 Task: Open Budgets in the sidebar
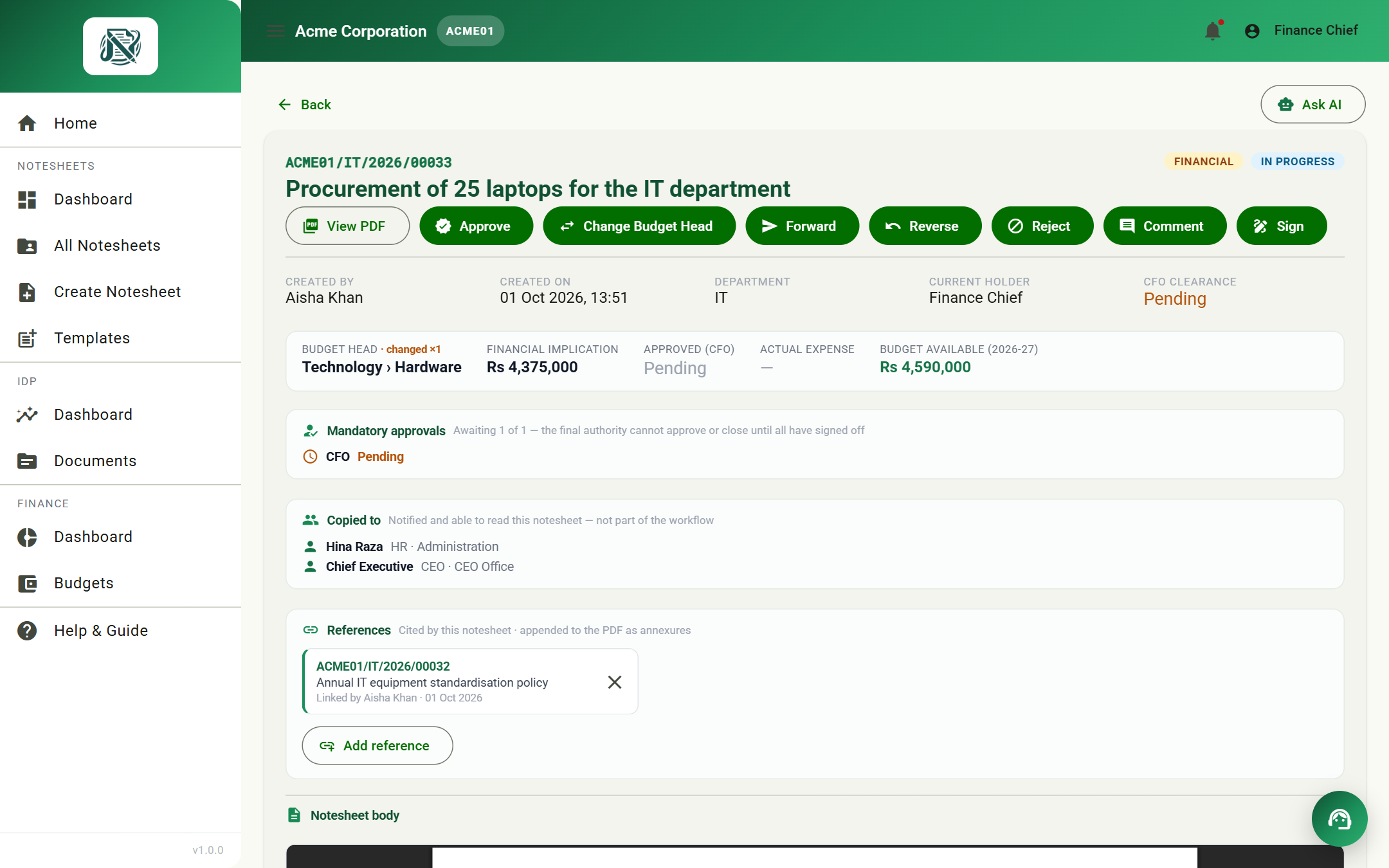[x=120, y=583]
